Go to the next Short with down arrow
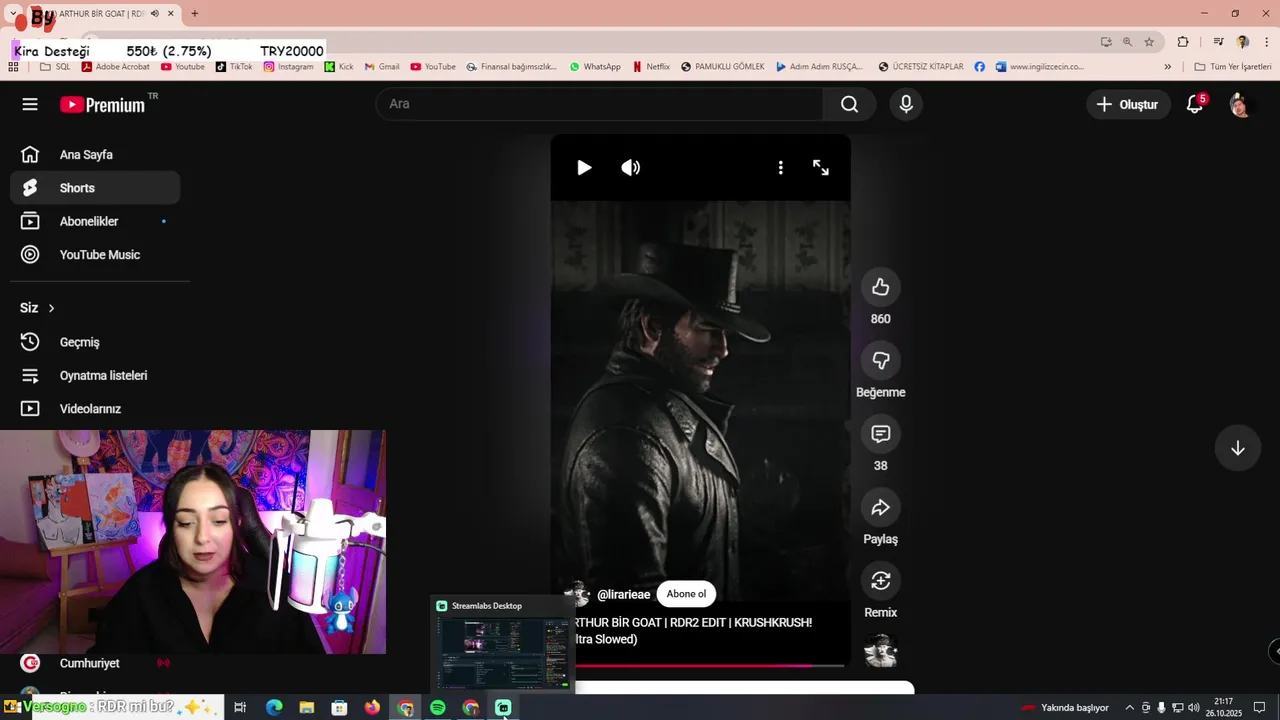 1237,448
